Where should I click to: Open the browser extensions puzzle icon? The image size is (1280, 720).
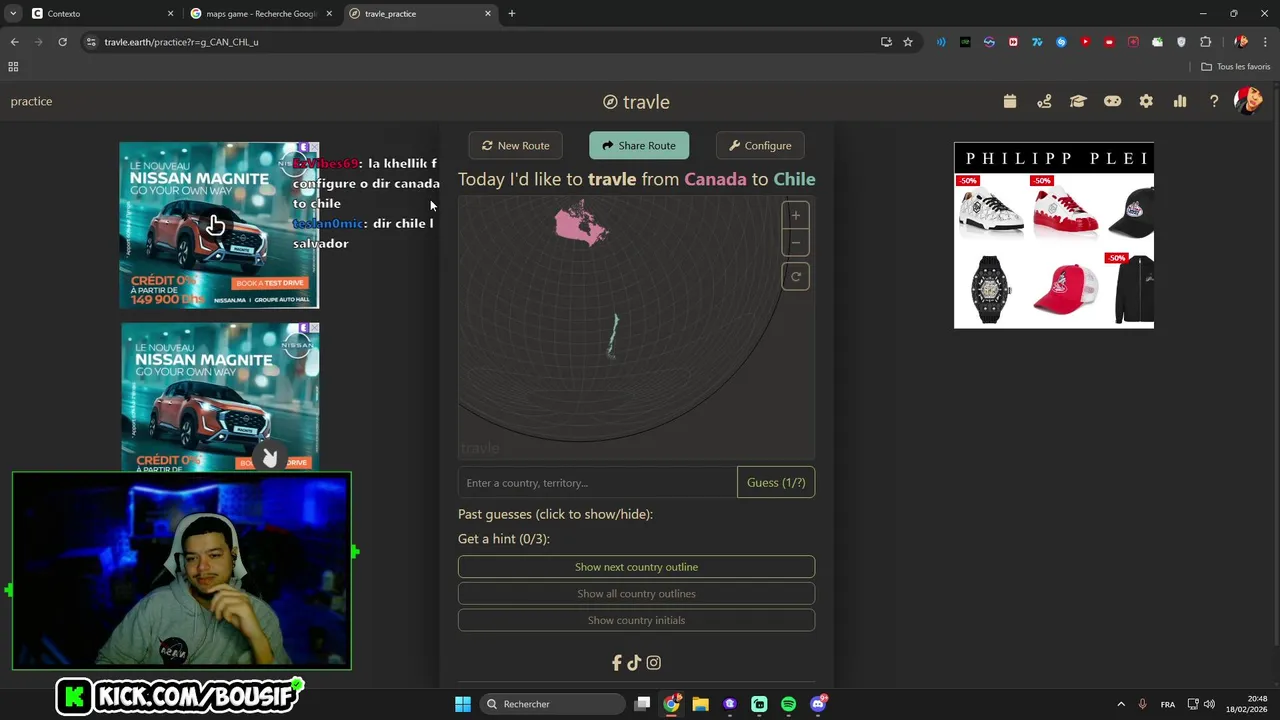click(1205, 42)
